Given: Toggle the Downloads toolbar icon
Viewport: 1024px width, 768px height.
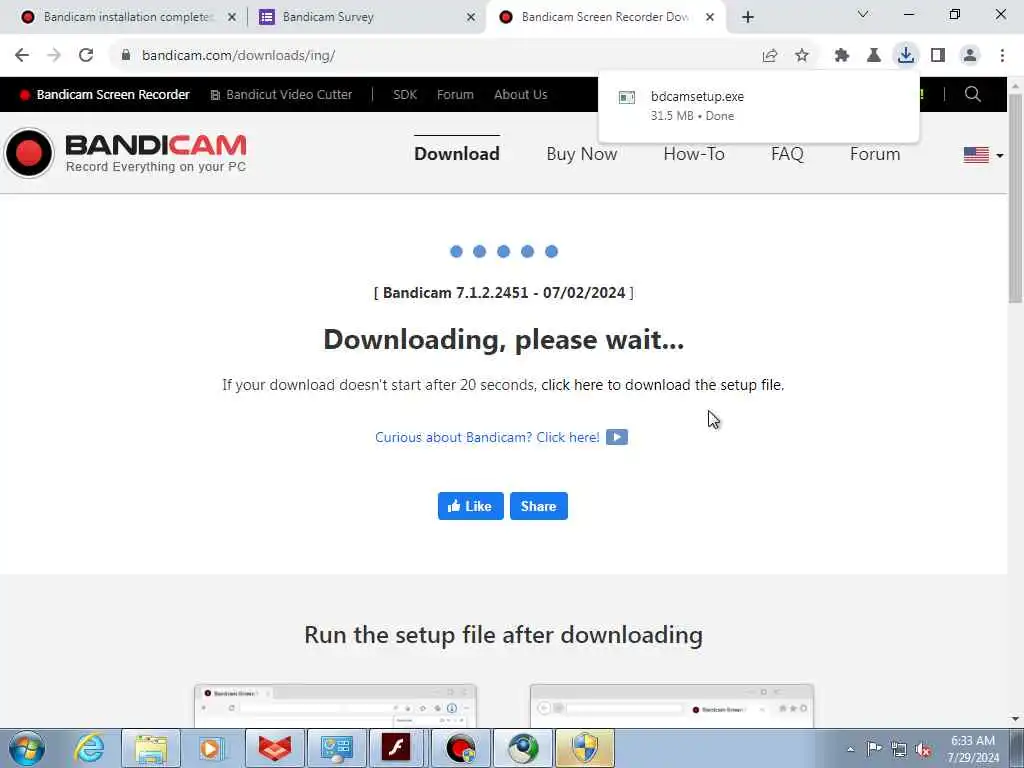Looking at the screenshot, I should pos(906,55).
